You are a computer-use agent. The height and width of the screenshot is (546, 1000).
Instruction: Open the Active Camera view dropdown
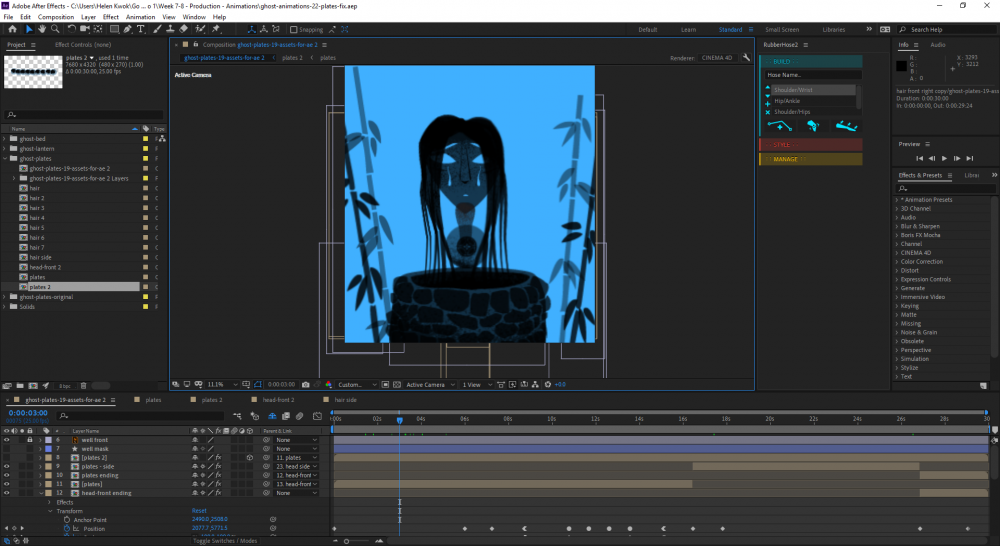point(428,384)
